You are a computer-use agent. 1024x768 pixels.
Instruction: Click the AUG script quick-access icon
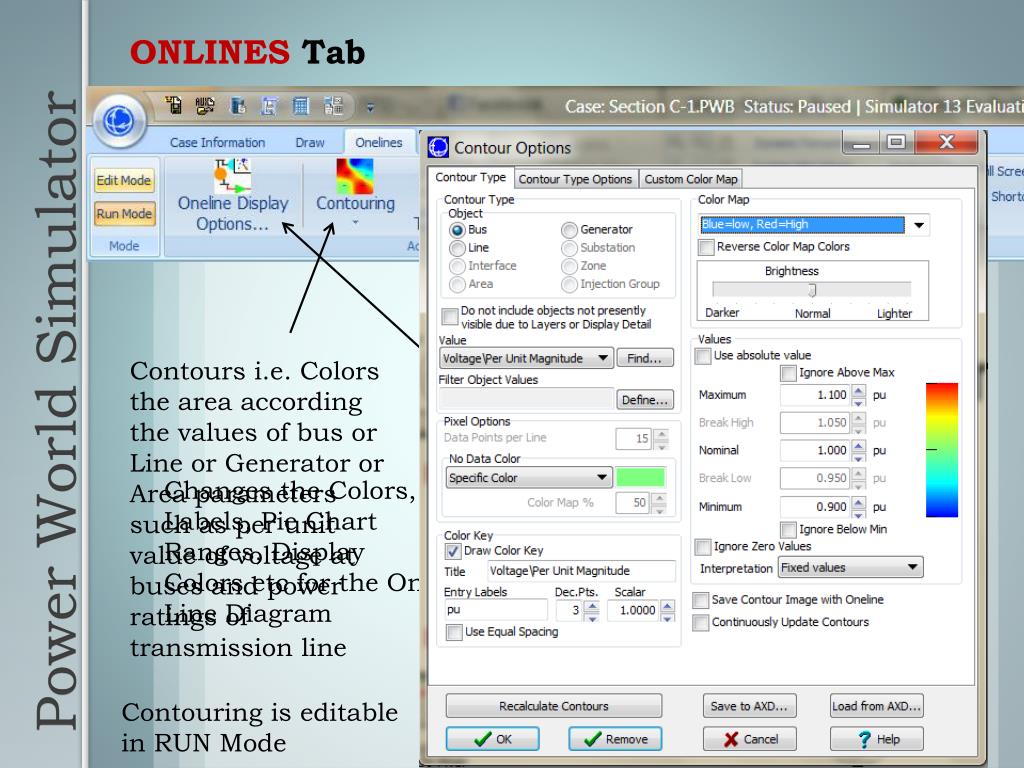205,106
